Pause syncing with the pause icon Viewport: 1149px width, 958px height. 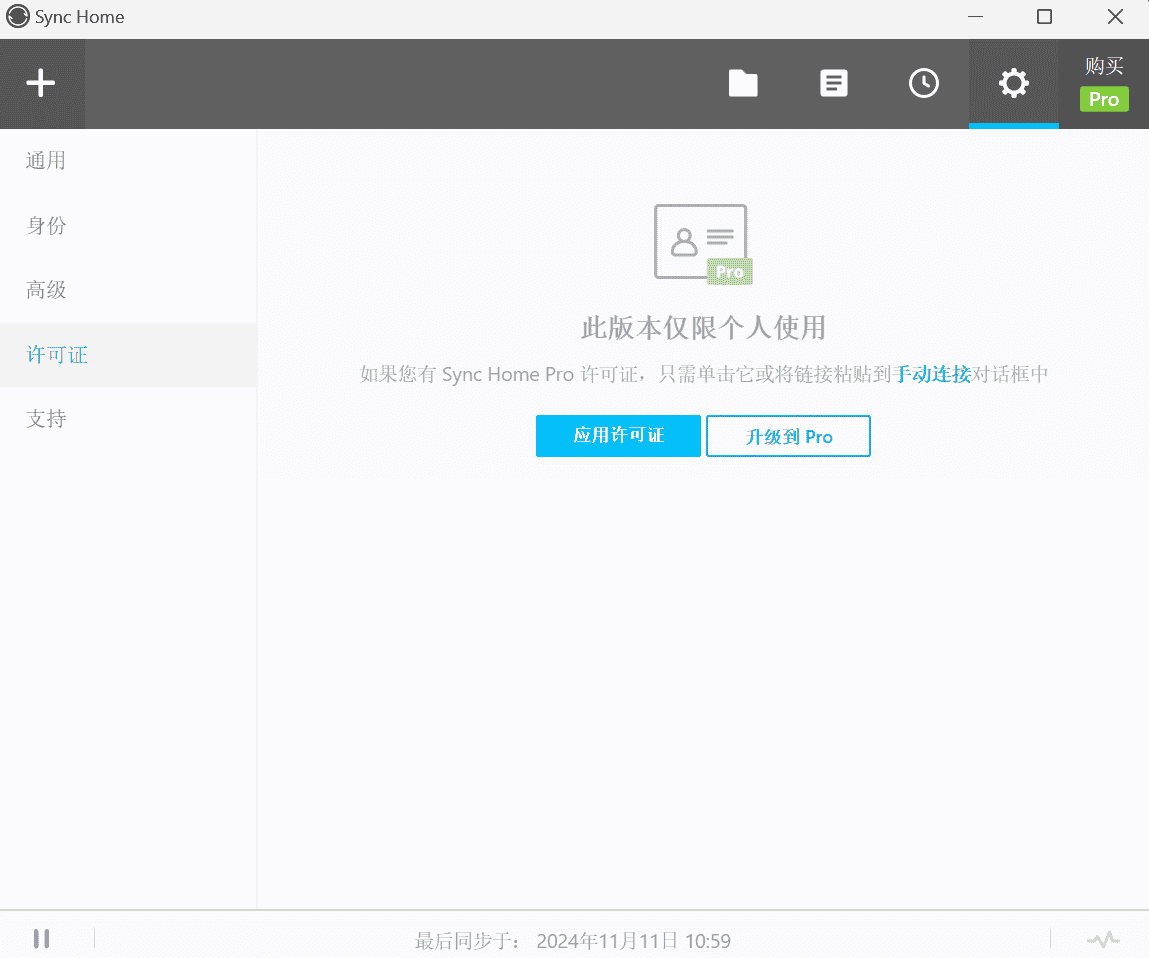(x=42, y=939)
